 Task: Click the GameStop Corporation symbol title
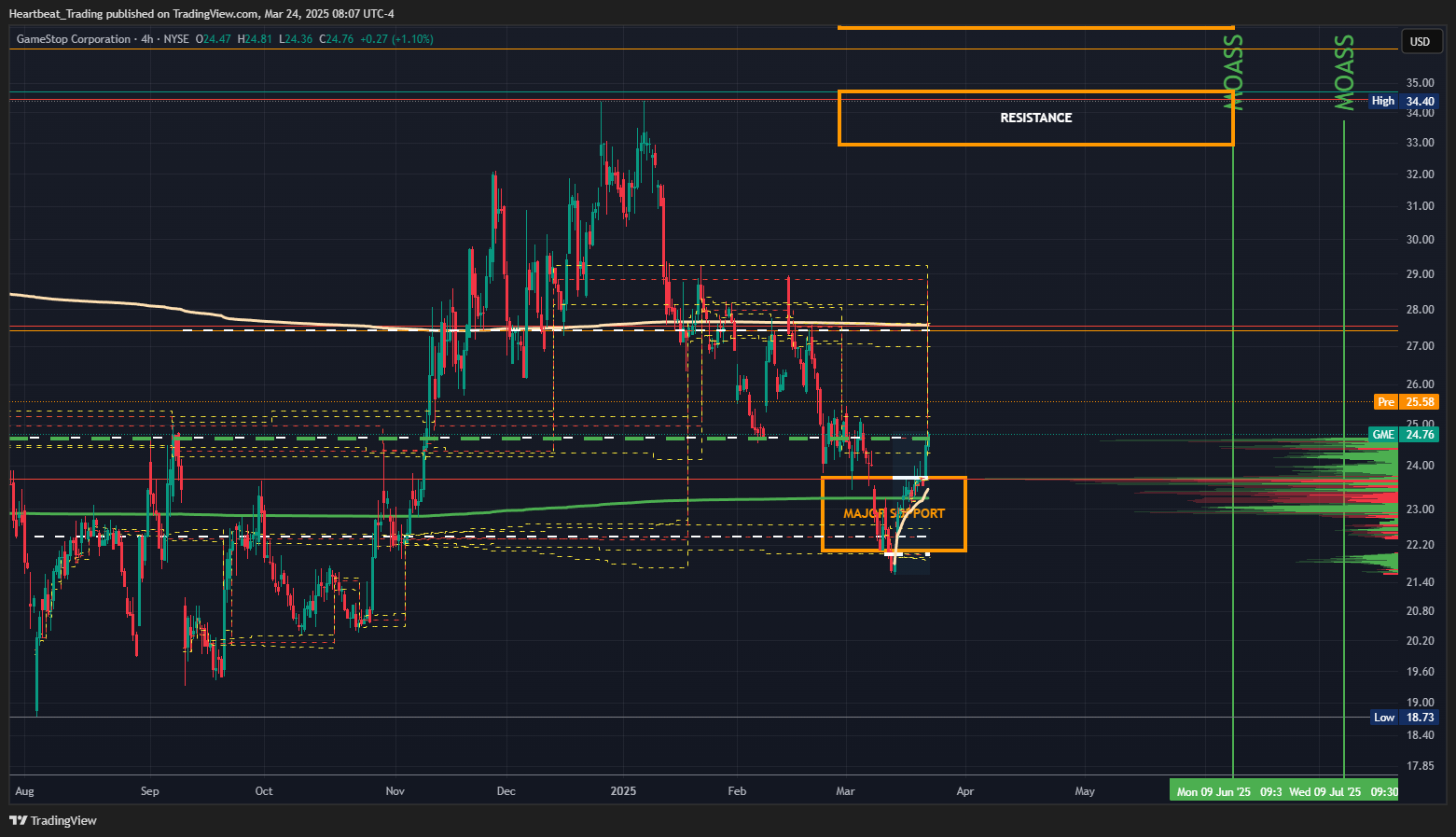tap(74, 39)
